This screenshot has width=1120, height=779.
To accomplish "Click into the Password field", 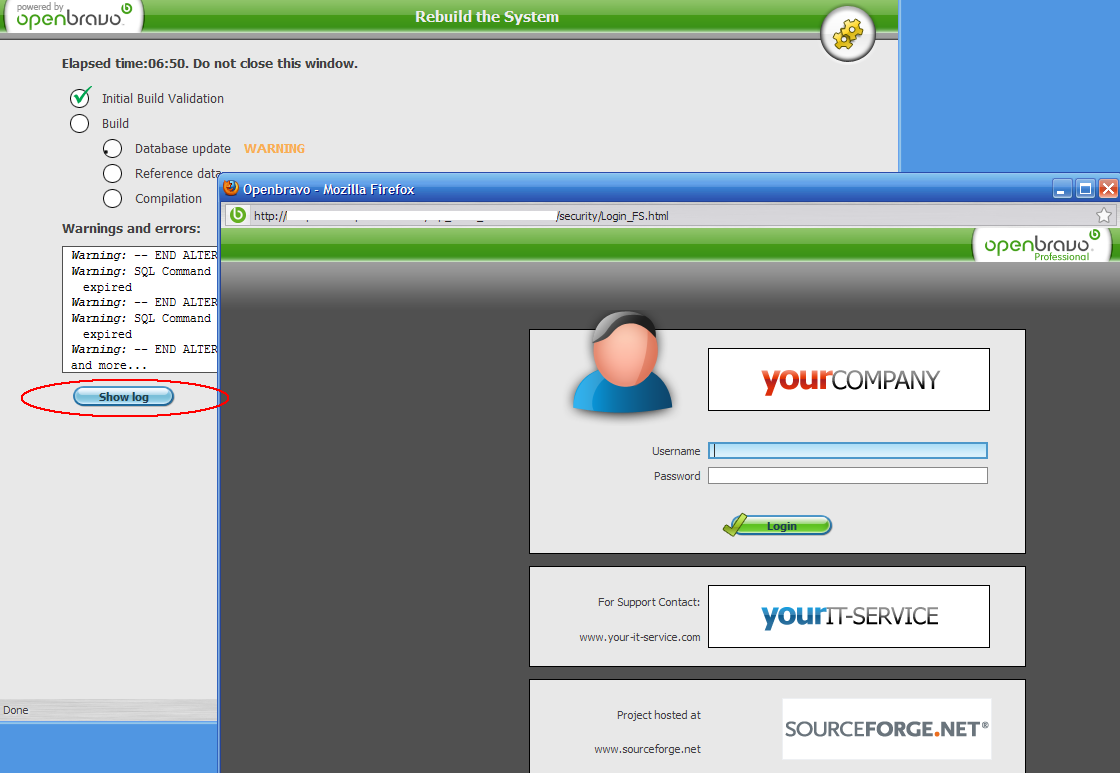I will coord(848,476).
